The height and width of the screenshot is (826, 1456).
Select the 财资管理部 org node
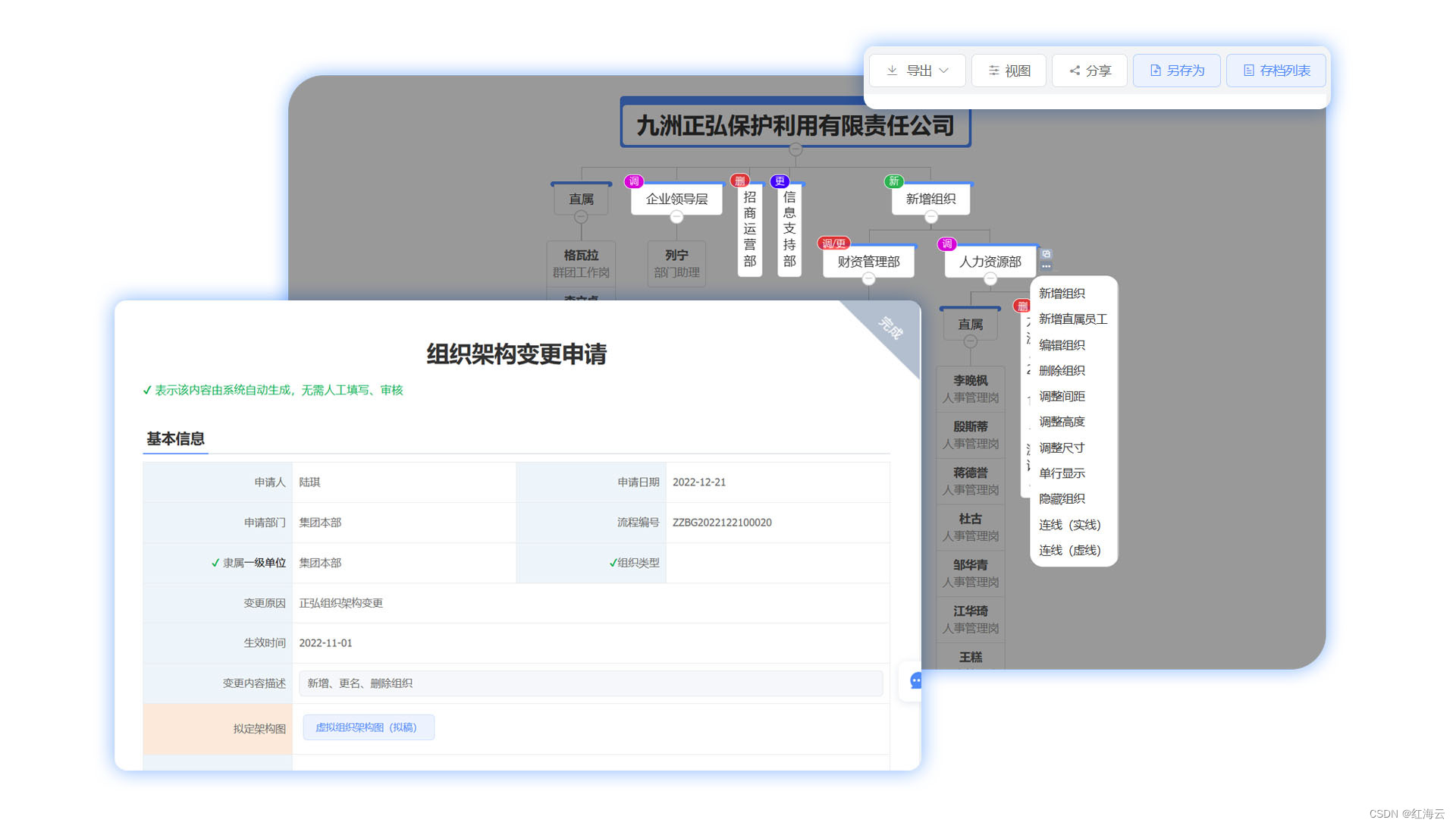[x=868, y=262]
